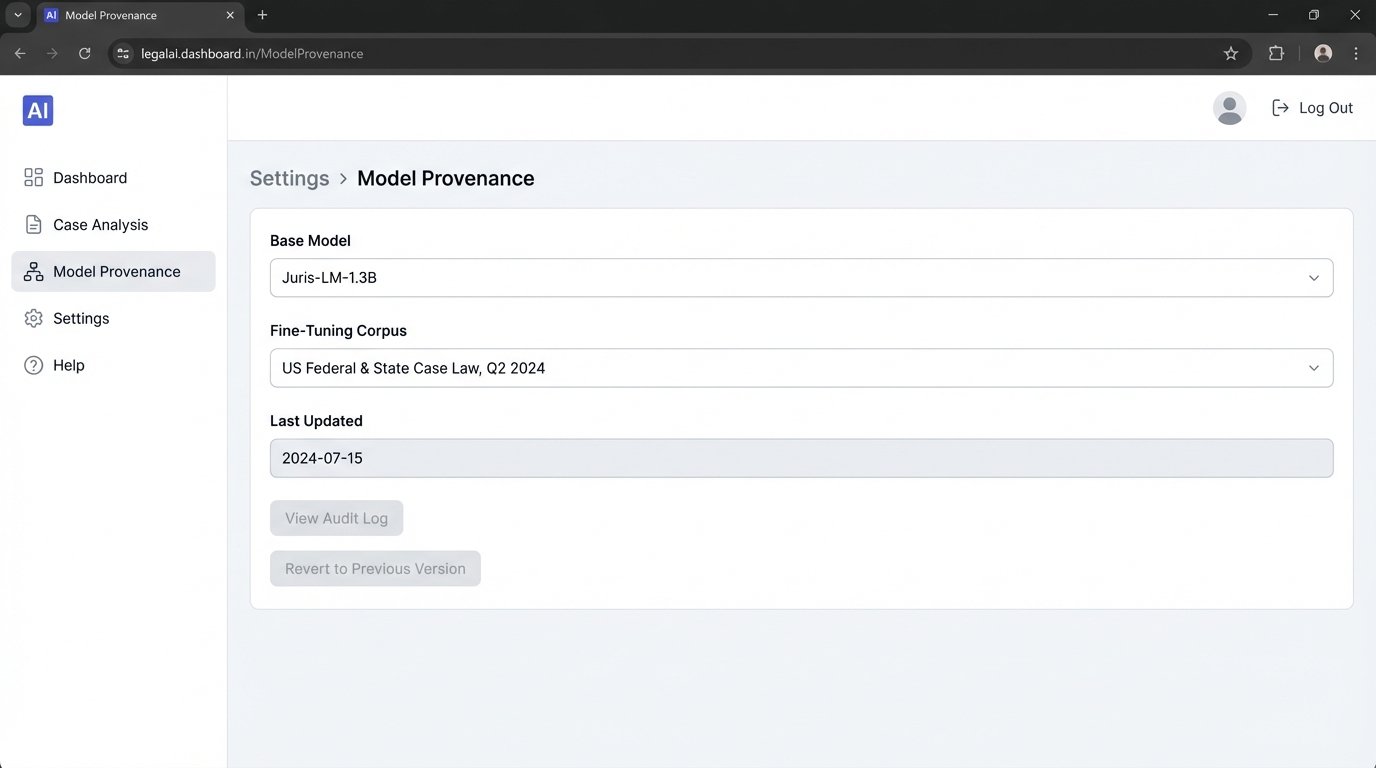Open the tab search dropdown arrow
This screenshot has width=1376, height=768.
(18, 15)
